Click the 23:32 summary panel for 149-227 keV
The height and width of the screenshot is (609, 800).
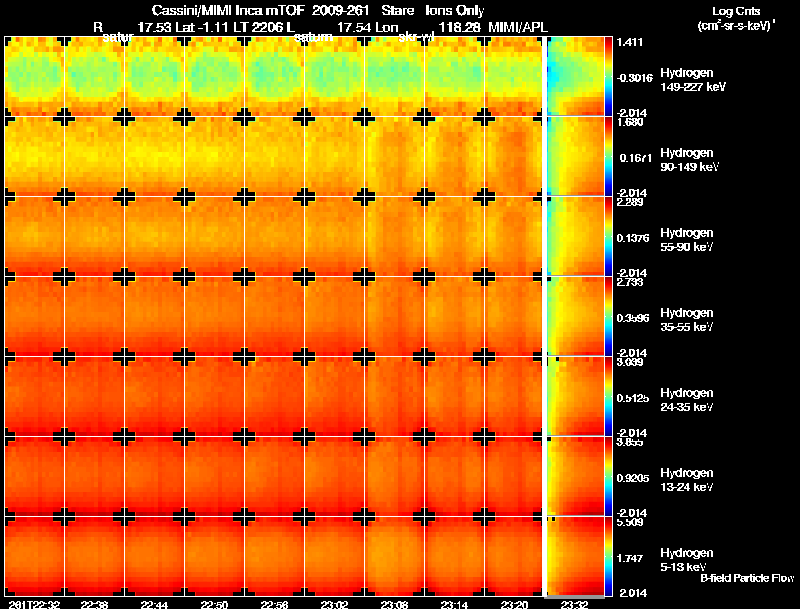[576, 76]
